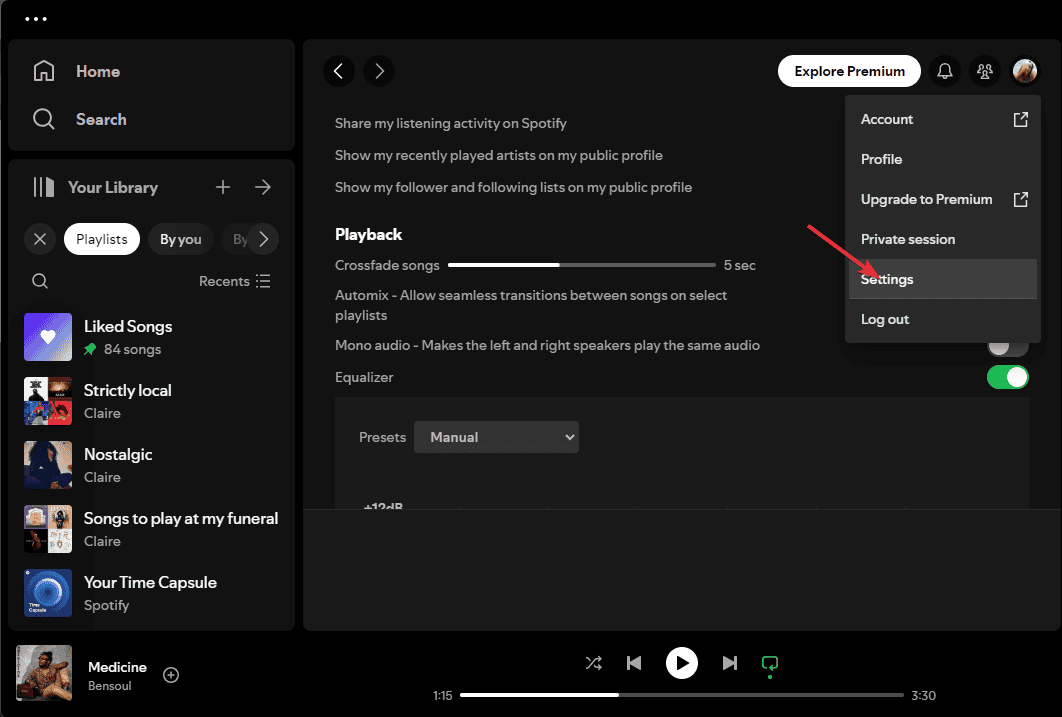Open the artist Bensoul link

click(110, 686)
